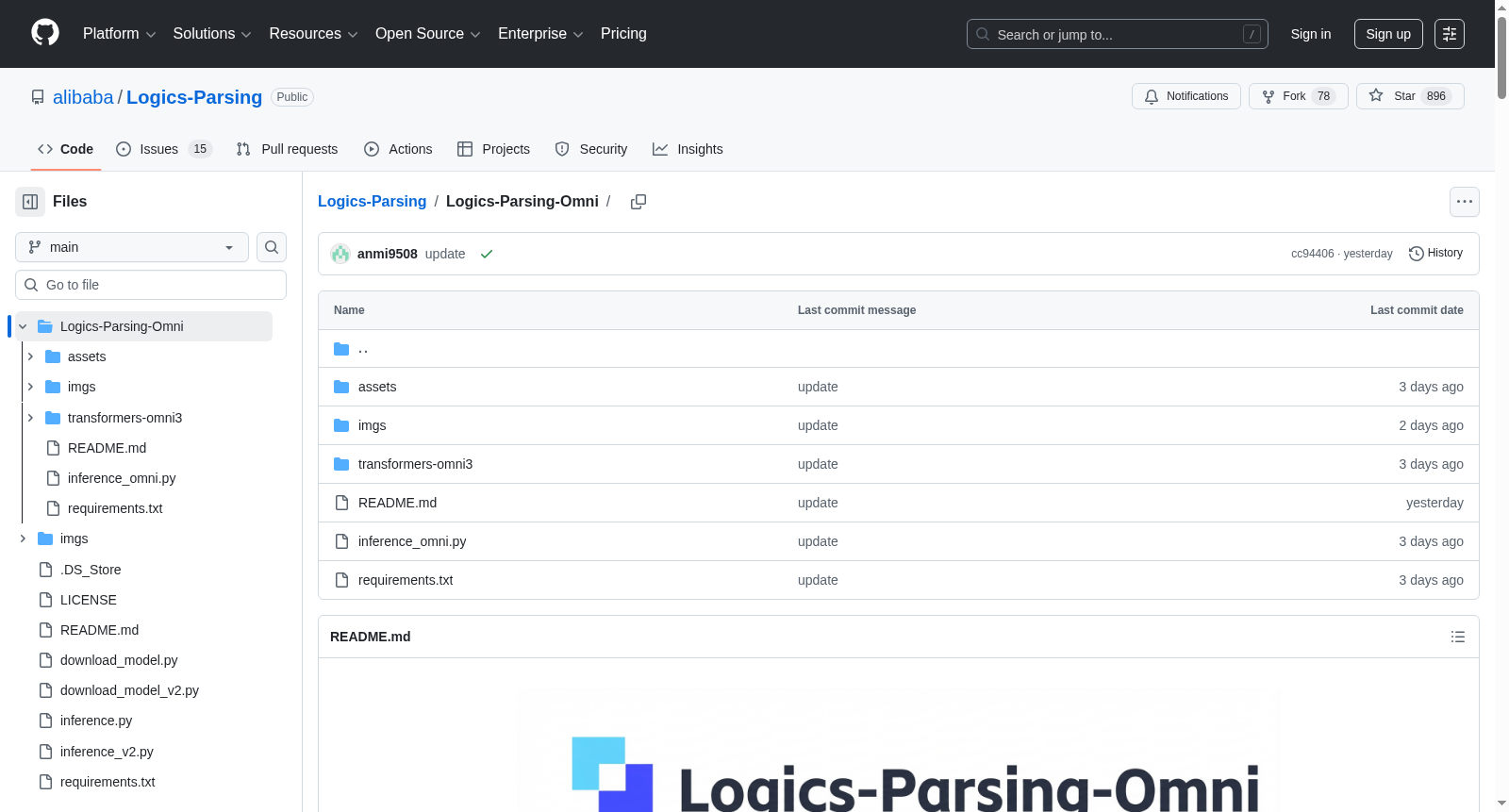Expand the assets folder in the tree
Image resolution: width=1509 pixels, height=812 pixels.
coord(30,356)
